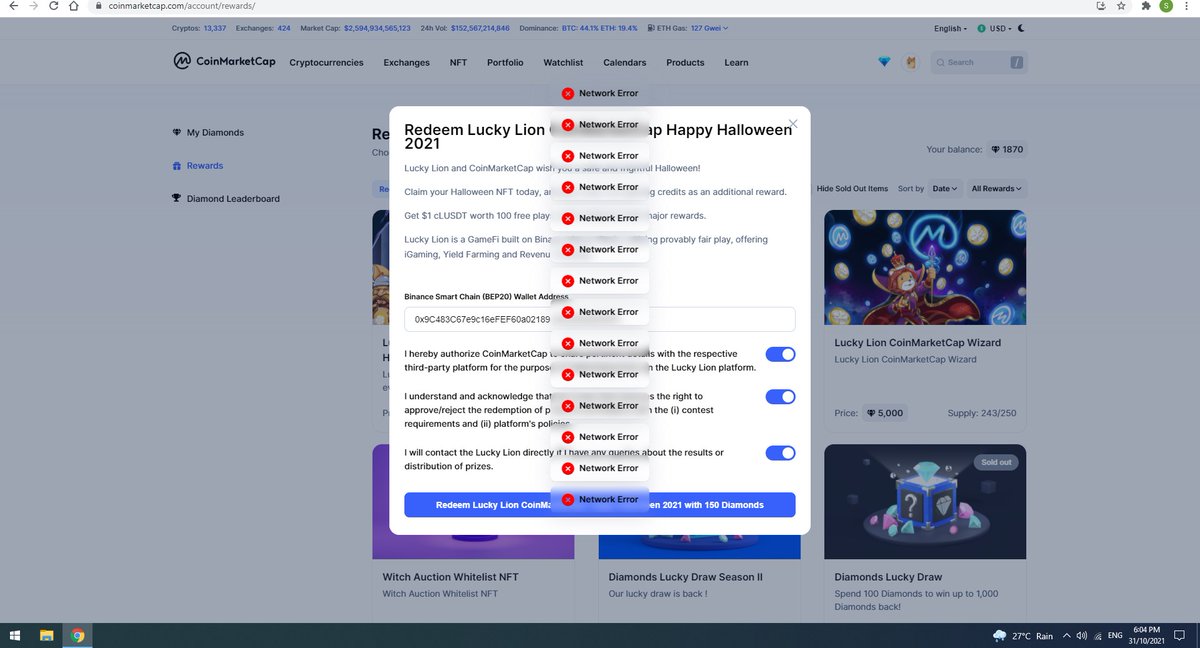The image size is (1200, 648).
Task: Open the Sort by Date dropdown
Action: pyautogui.click(x=943, y=188)
